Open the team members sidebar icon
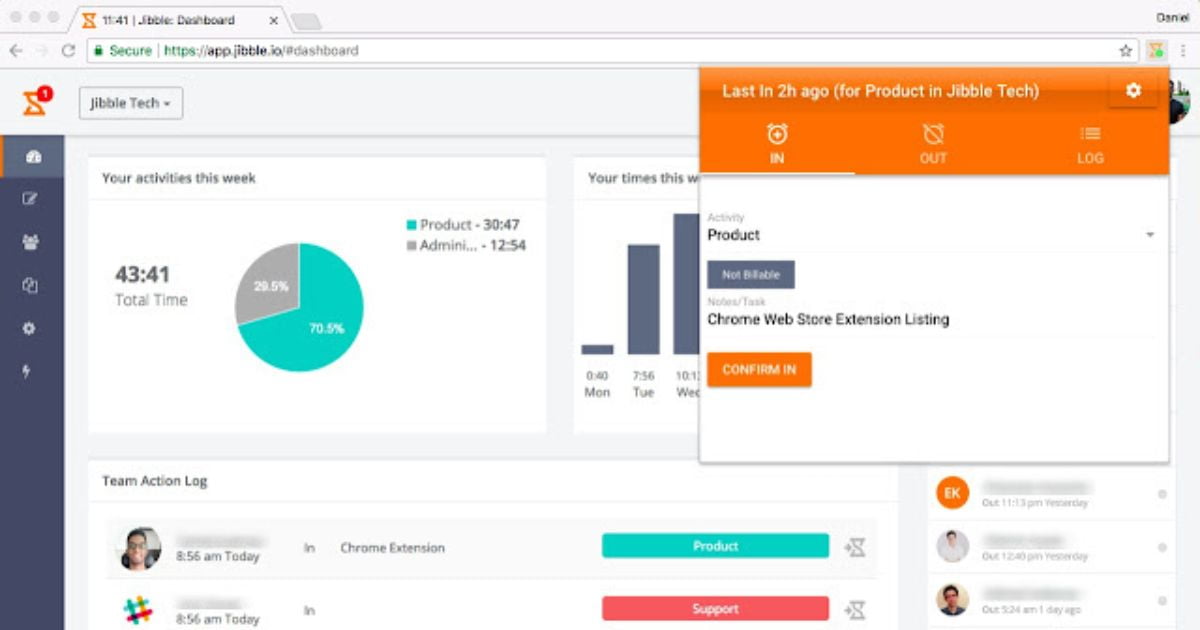This screenshot has height=630, width=1200. 30,242
